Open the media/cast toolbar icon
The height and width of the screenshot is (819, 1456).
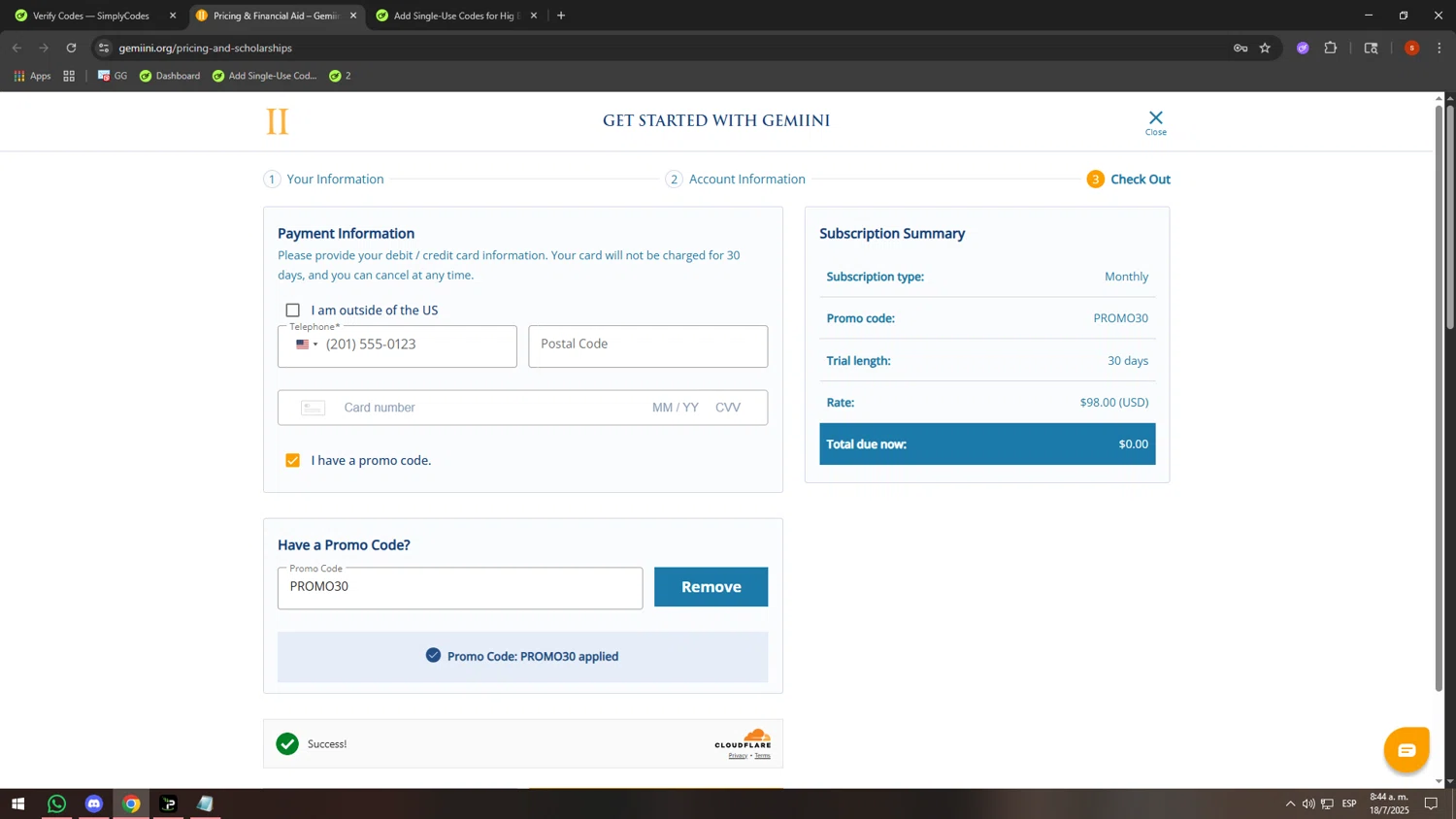(1371, 48)
